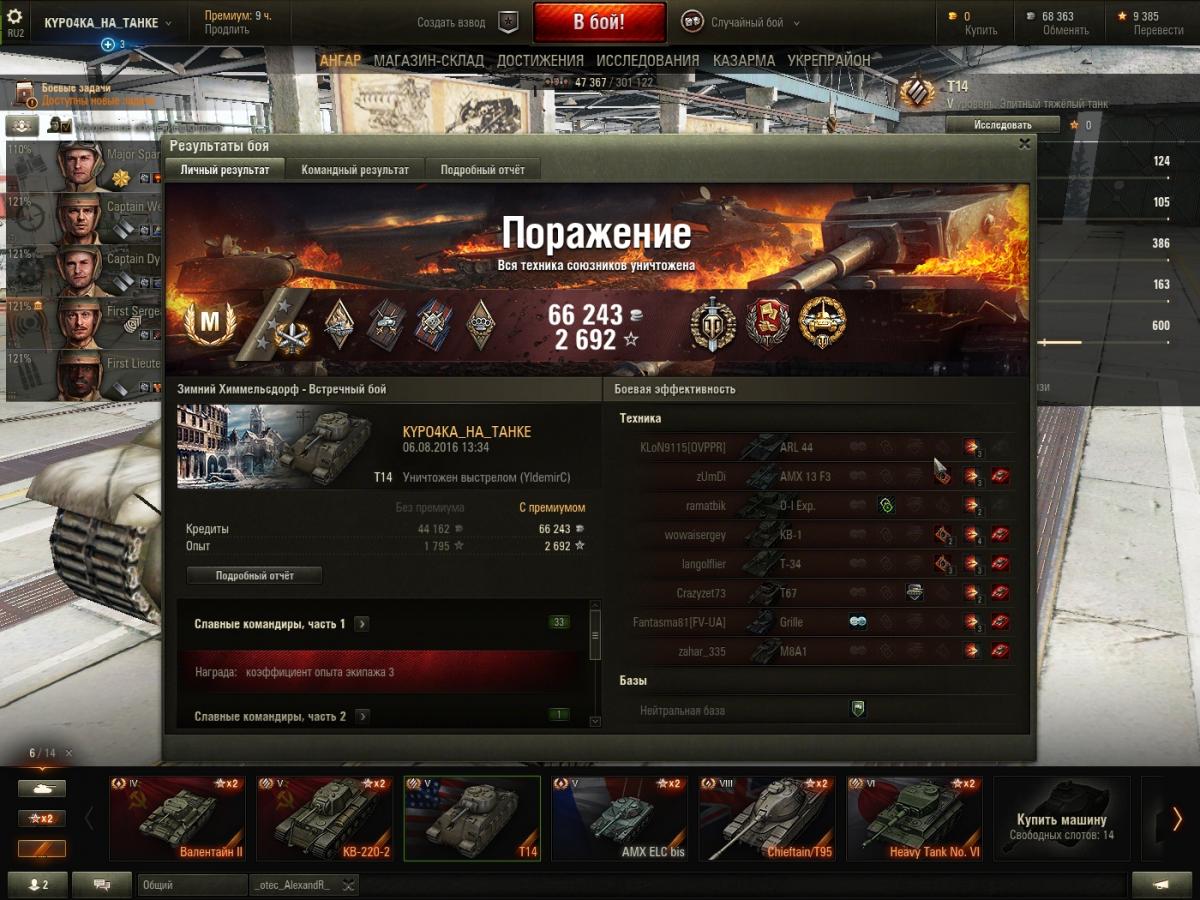This screenshot has height=900, width=1200.
Task: Open the chat channels icon button
Action: click(100, 885)
